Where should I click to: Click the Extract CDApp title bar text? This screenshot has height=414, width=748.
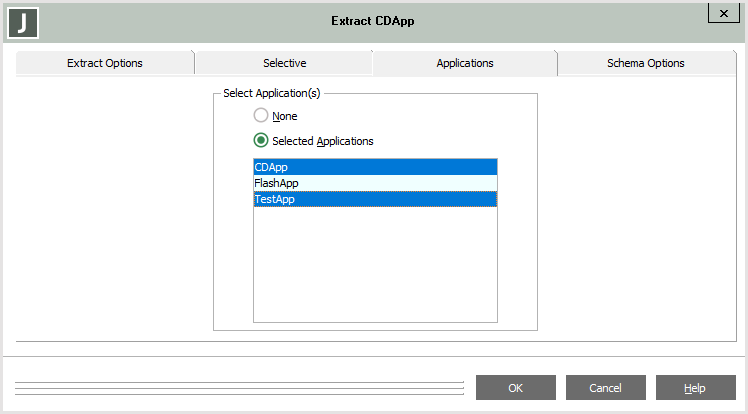(x=372, y=20)
